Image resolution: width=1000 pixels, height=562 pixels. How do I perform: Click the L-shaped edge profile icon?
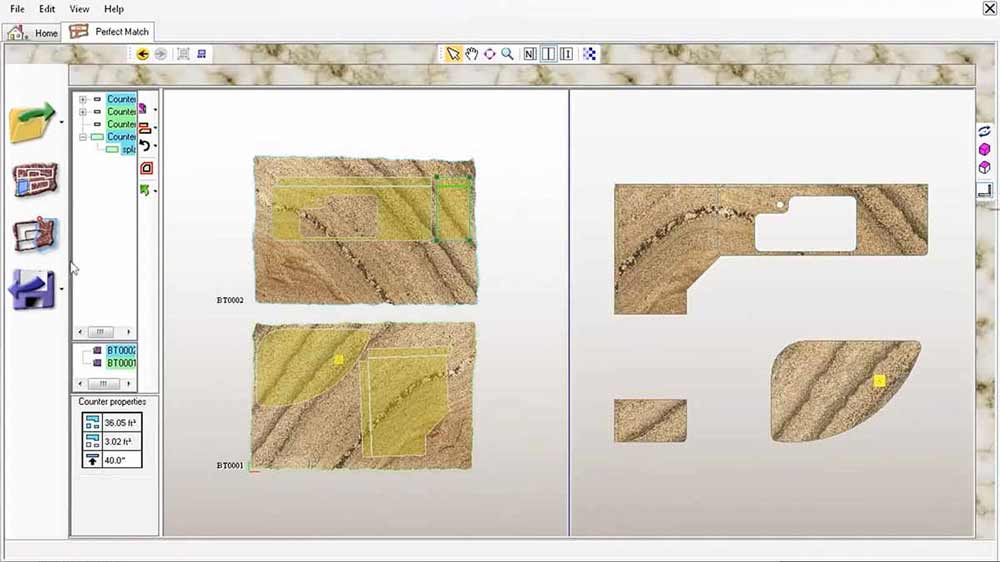pos(984,190)
